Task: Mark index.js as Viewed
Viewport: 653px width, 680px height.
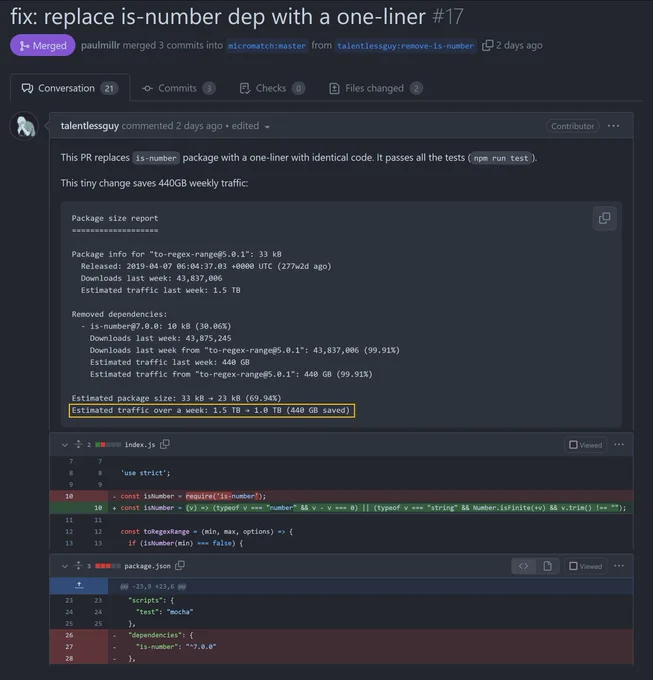Action: [x=585, y=445]
